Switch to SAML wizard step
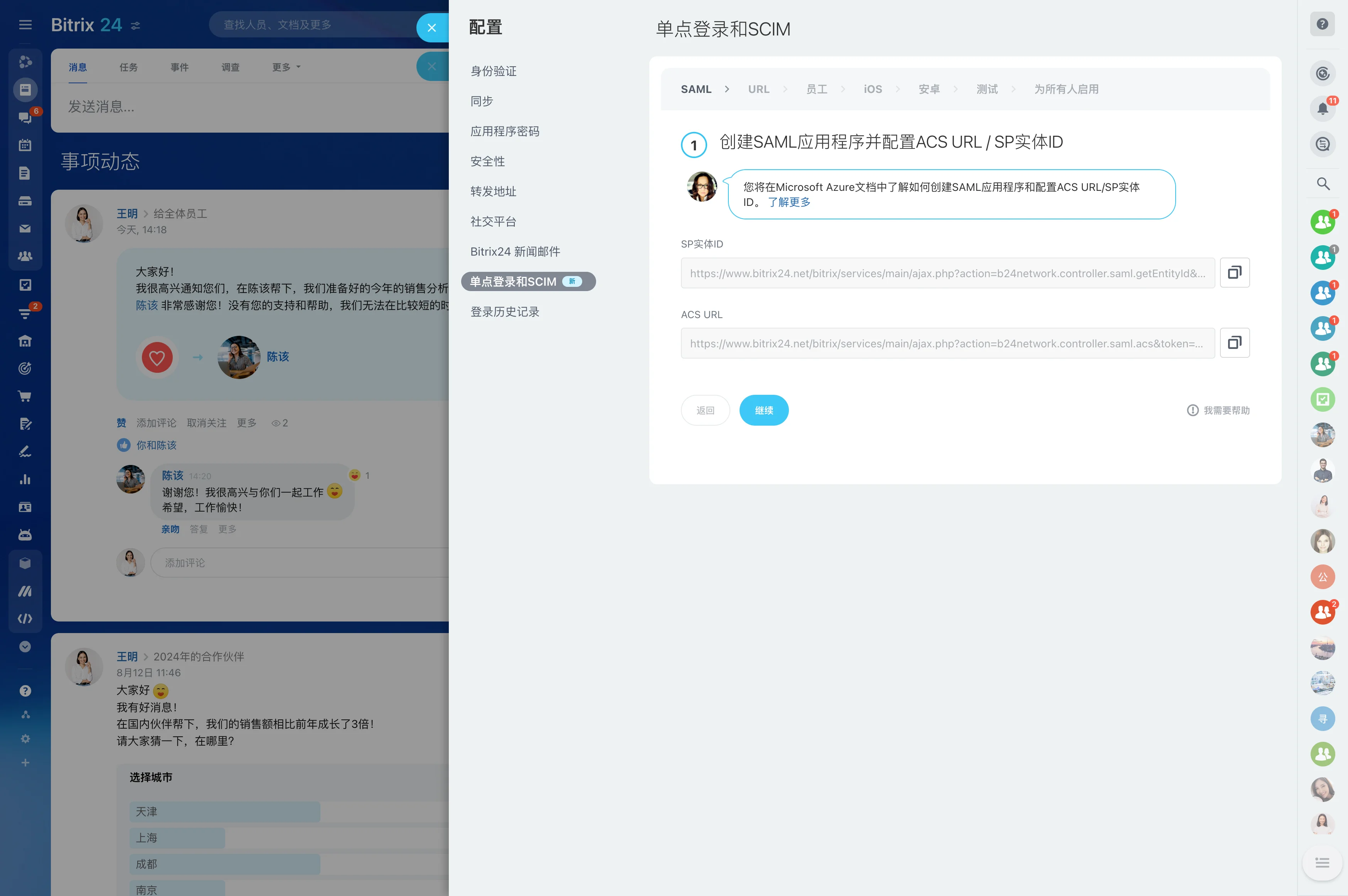1348x896 pixels. click(696, 89)
